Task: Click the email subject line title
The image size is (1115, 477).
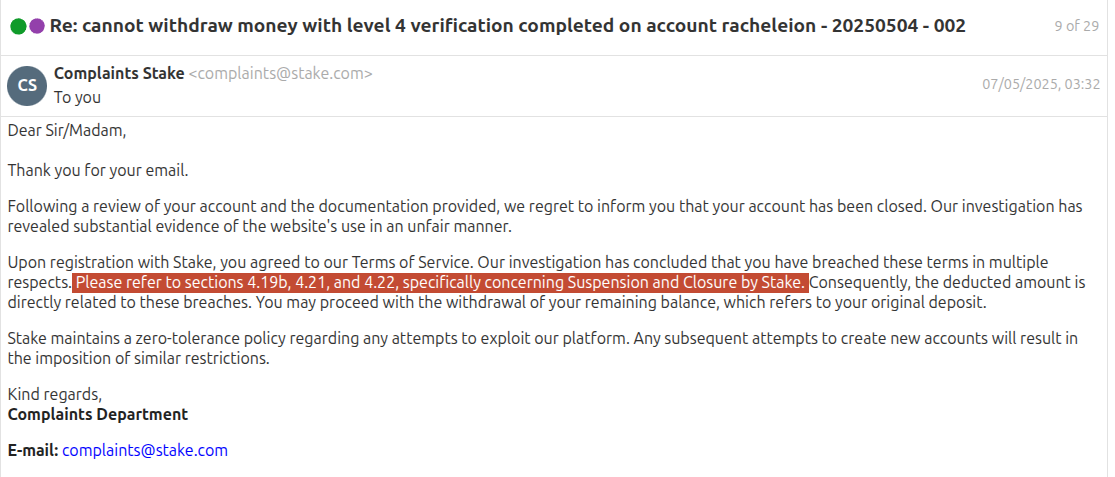Action: pos(507,26)
